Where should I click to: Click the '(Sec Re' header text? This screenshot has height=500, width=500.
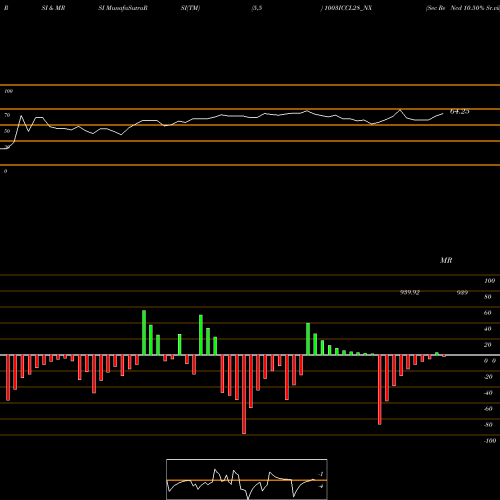click(x=436, y=8)
